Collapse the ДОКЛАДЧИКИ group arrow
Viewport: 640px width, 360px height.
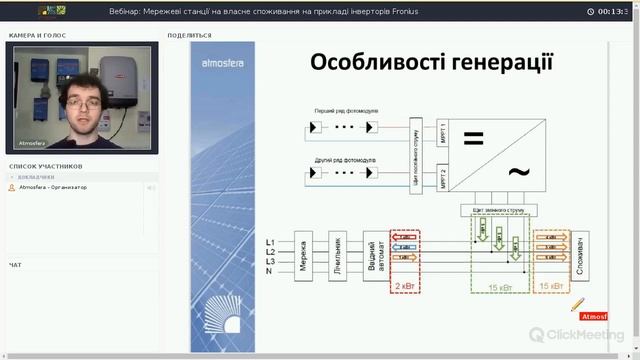(12, 177)
